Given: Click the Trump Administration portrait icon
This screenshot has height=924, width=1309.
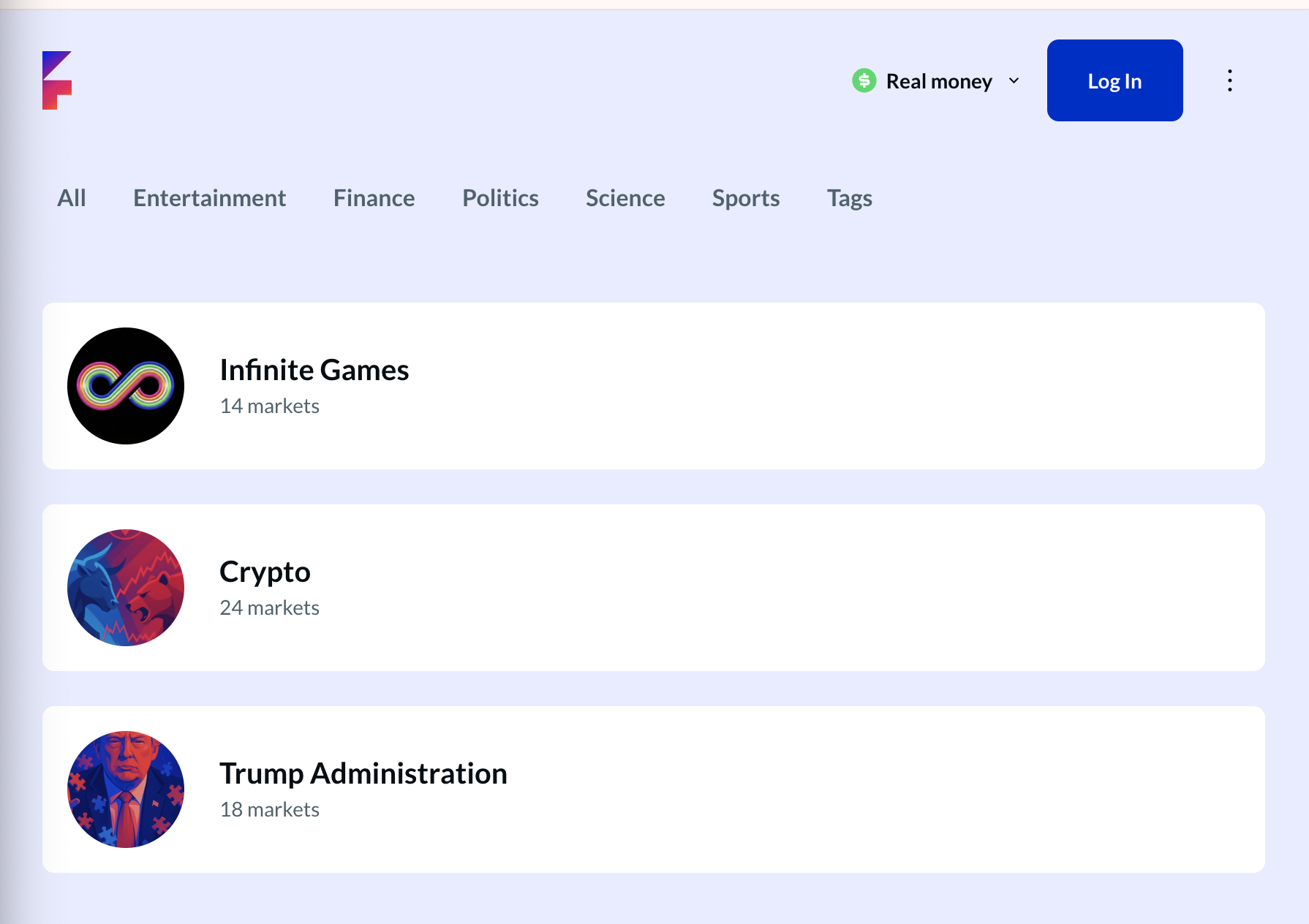Looking at the screenshot, I should (x=126, y=789).
